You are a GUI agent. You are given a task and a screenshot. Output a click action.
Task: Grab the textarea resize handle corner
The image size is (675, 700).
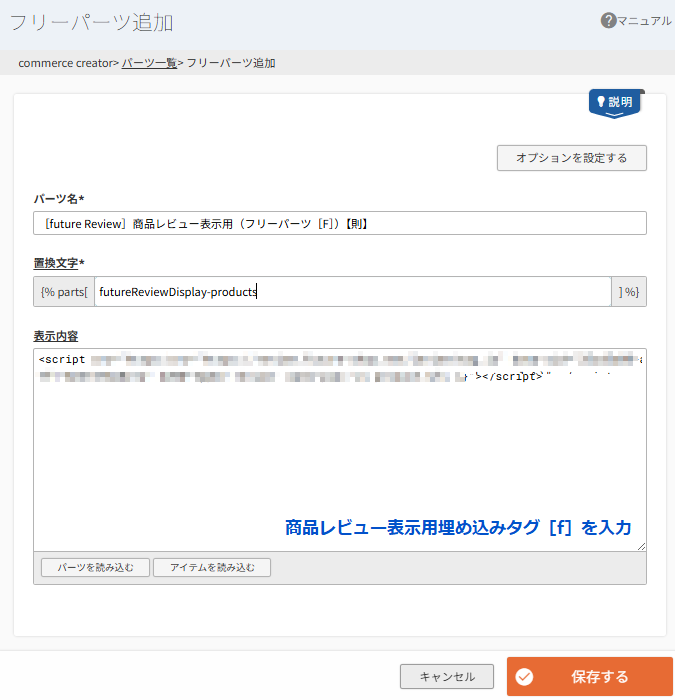click(x=642, y=546)
